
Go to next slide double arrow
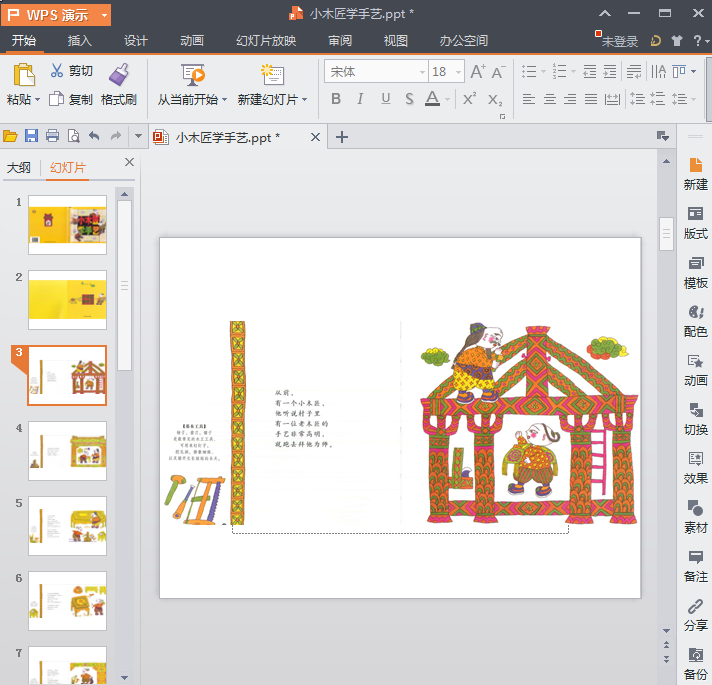tap(666, 659)
